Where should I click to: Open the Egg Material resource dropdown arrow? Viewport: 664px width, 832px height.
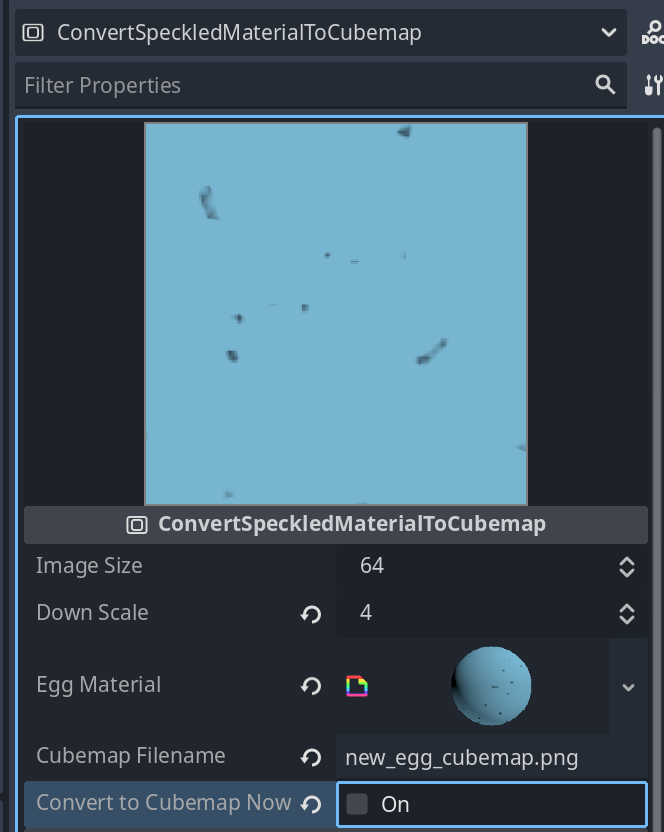628,687
